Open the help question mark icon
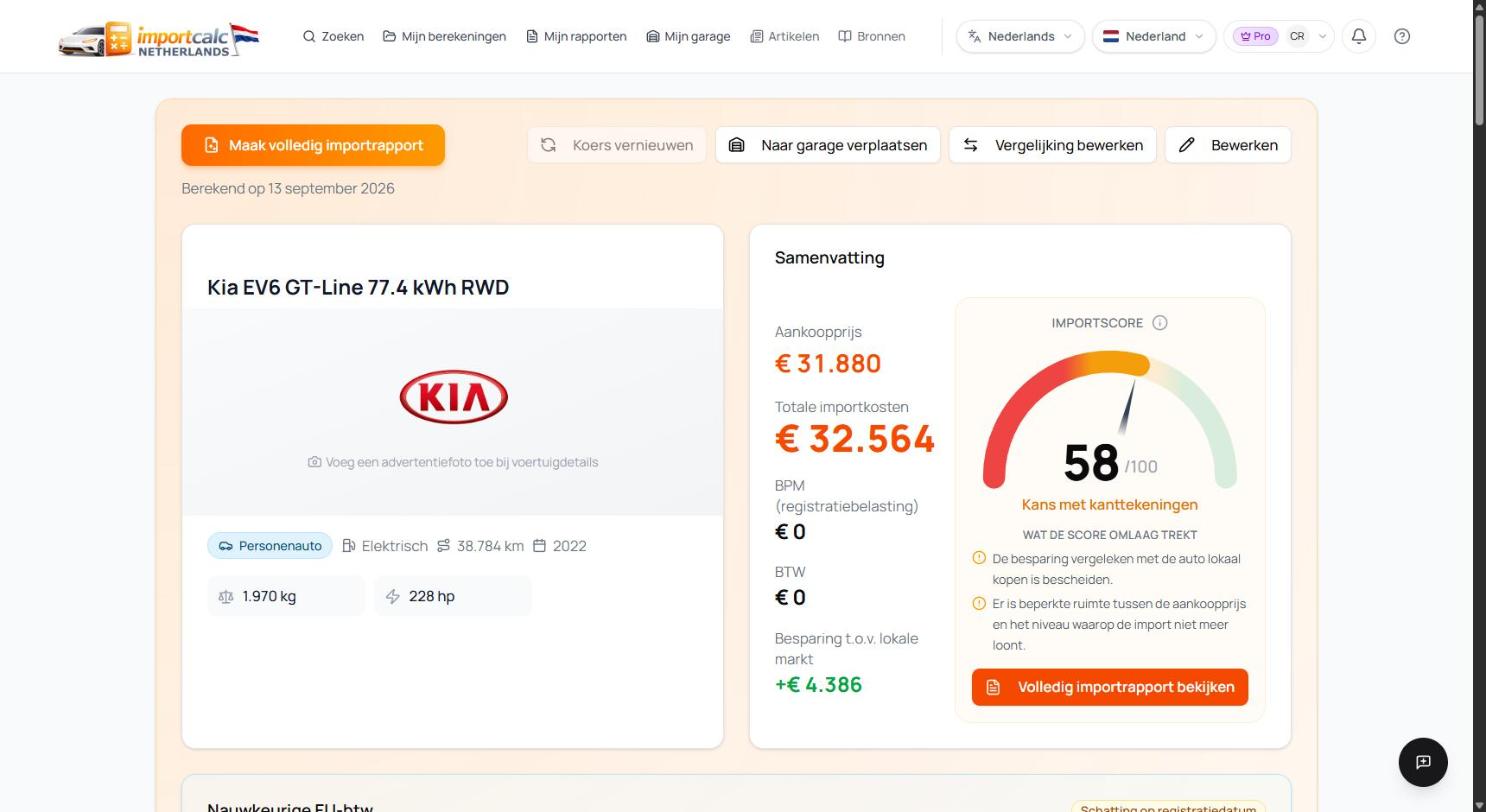1486x812 pixels. tap(1402, 36)
